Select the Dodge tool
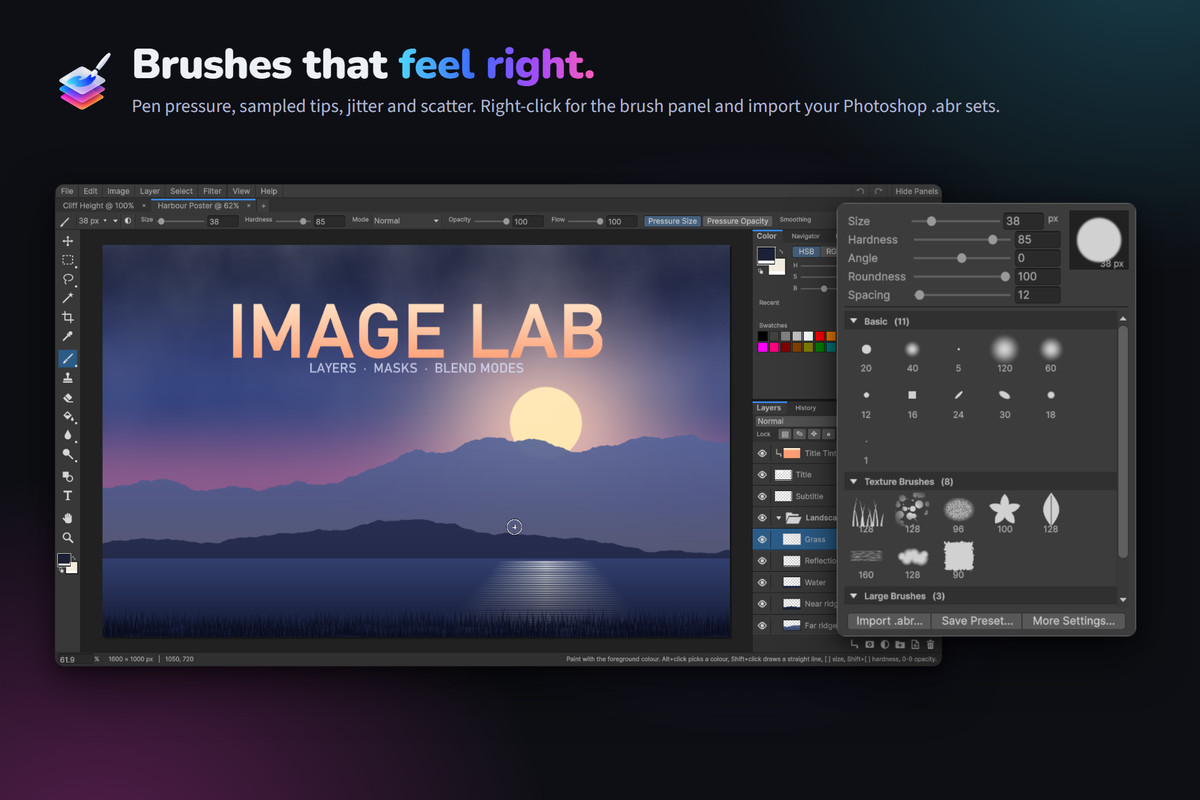Viewport: 1200px width, 800px height. pos(68,455)
